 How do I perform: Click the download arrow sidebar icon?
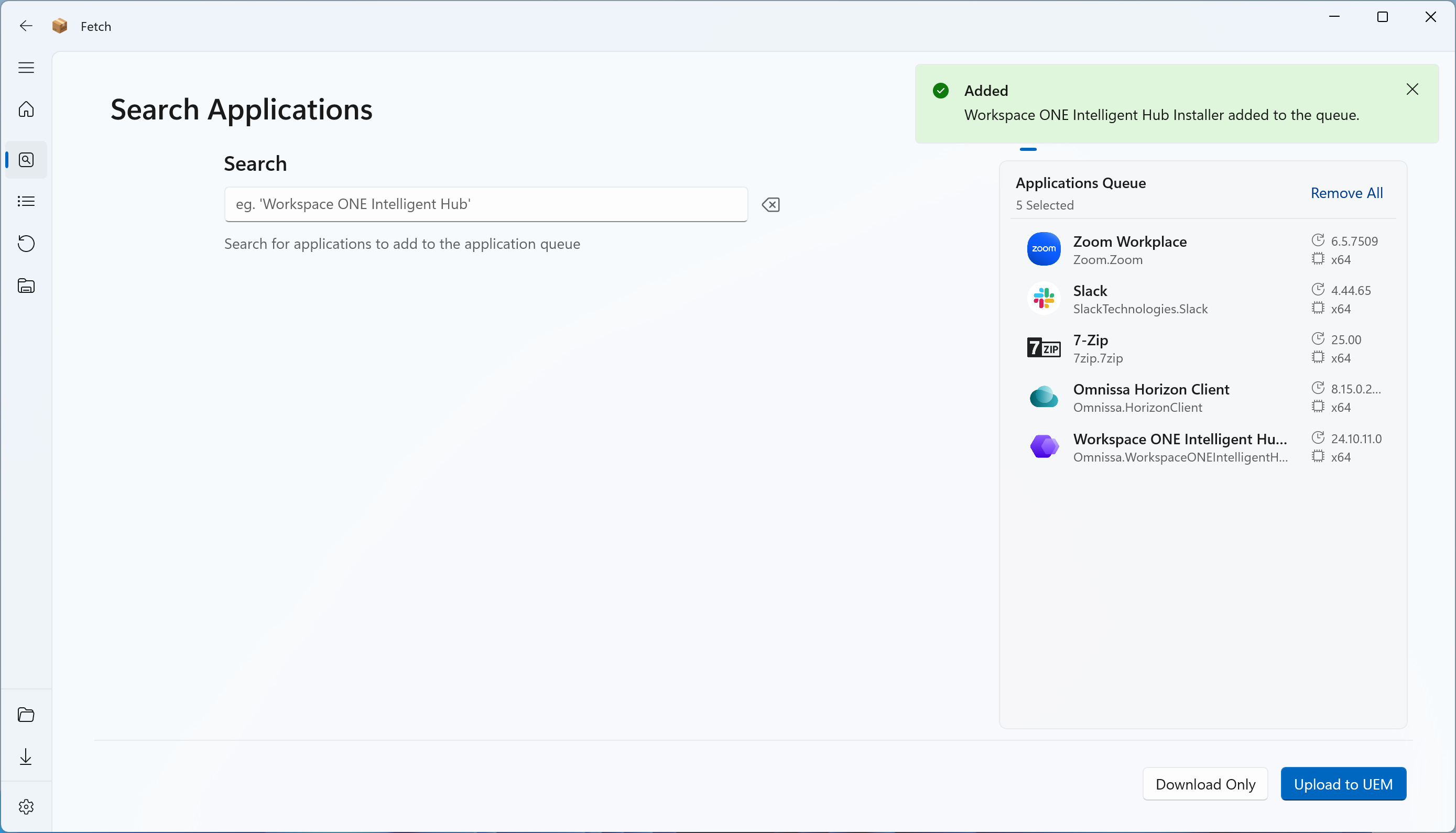click(x=26, y=757)
